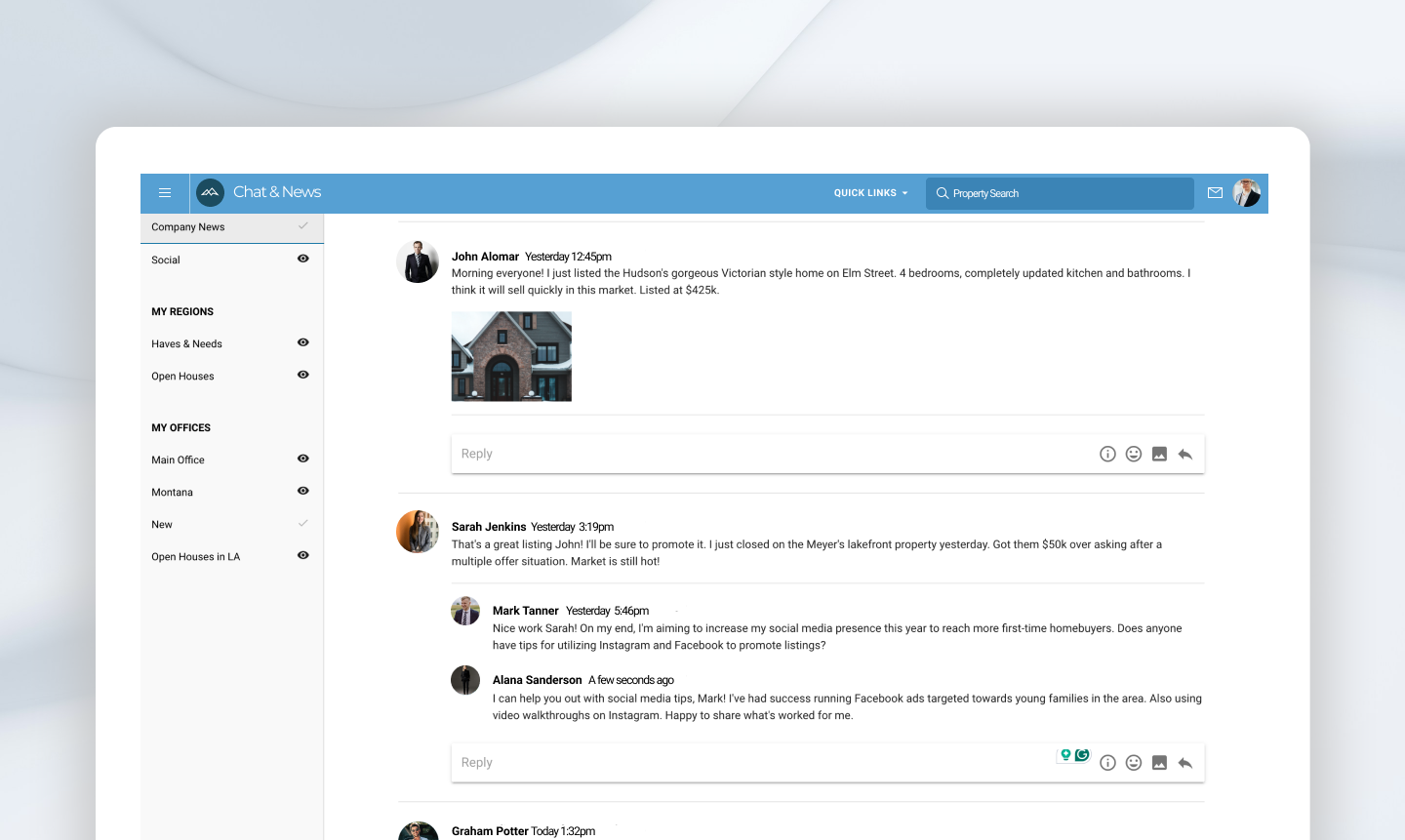This screenshot has height=840, width=1405.
Task: Attach image in Sarah's reply box
Action: tap(1159, 763)
